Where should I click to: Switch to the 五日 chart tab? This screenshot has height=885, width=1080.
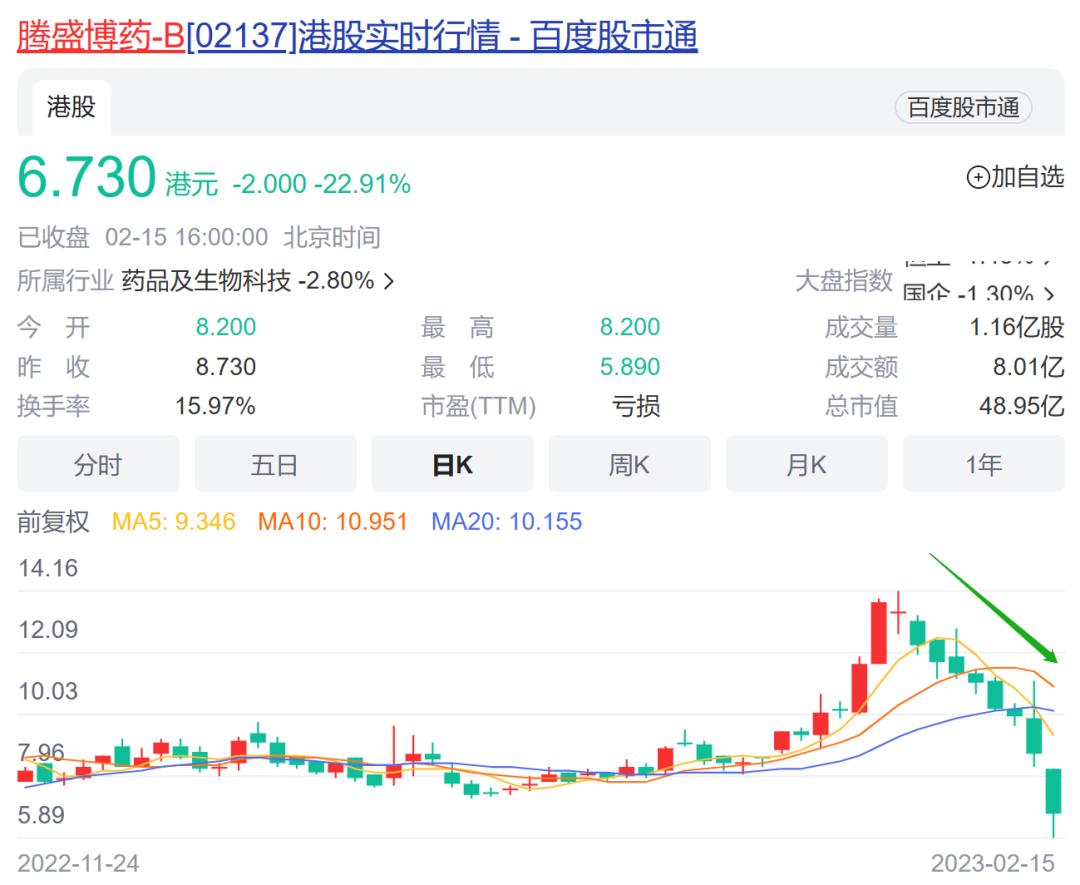(x=275, y=464)
